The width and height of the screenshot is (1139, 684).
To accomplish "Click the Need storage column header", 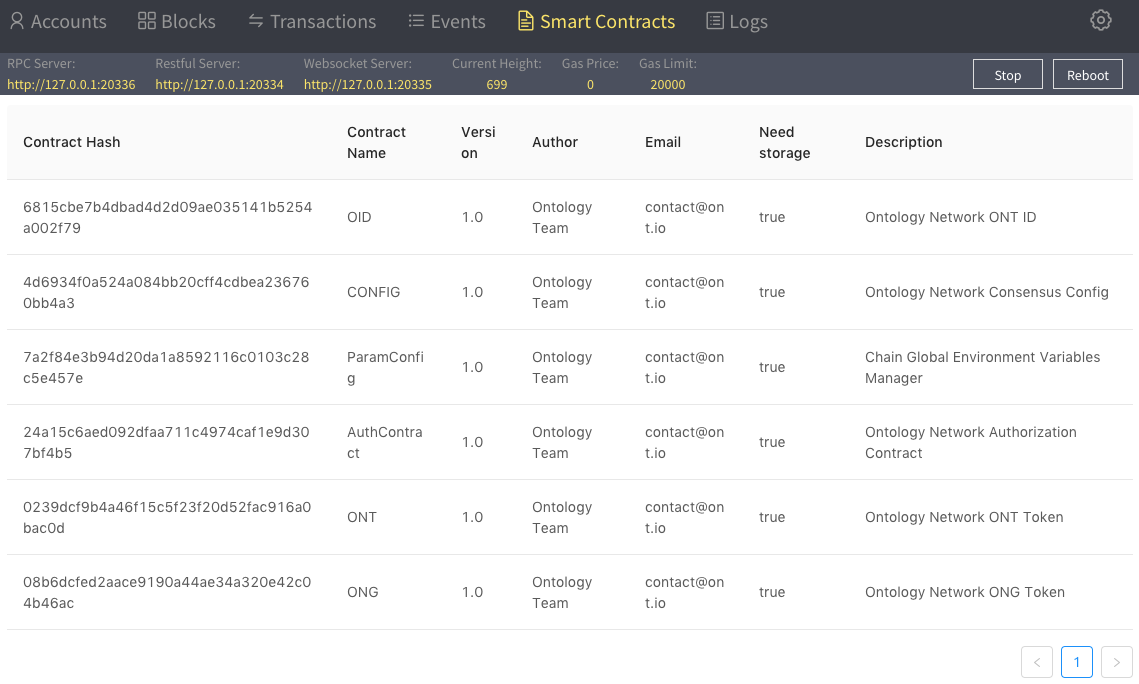I will pos(785,142).
